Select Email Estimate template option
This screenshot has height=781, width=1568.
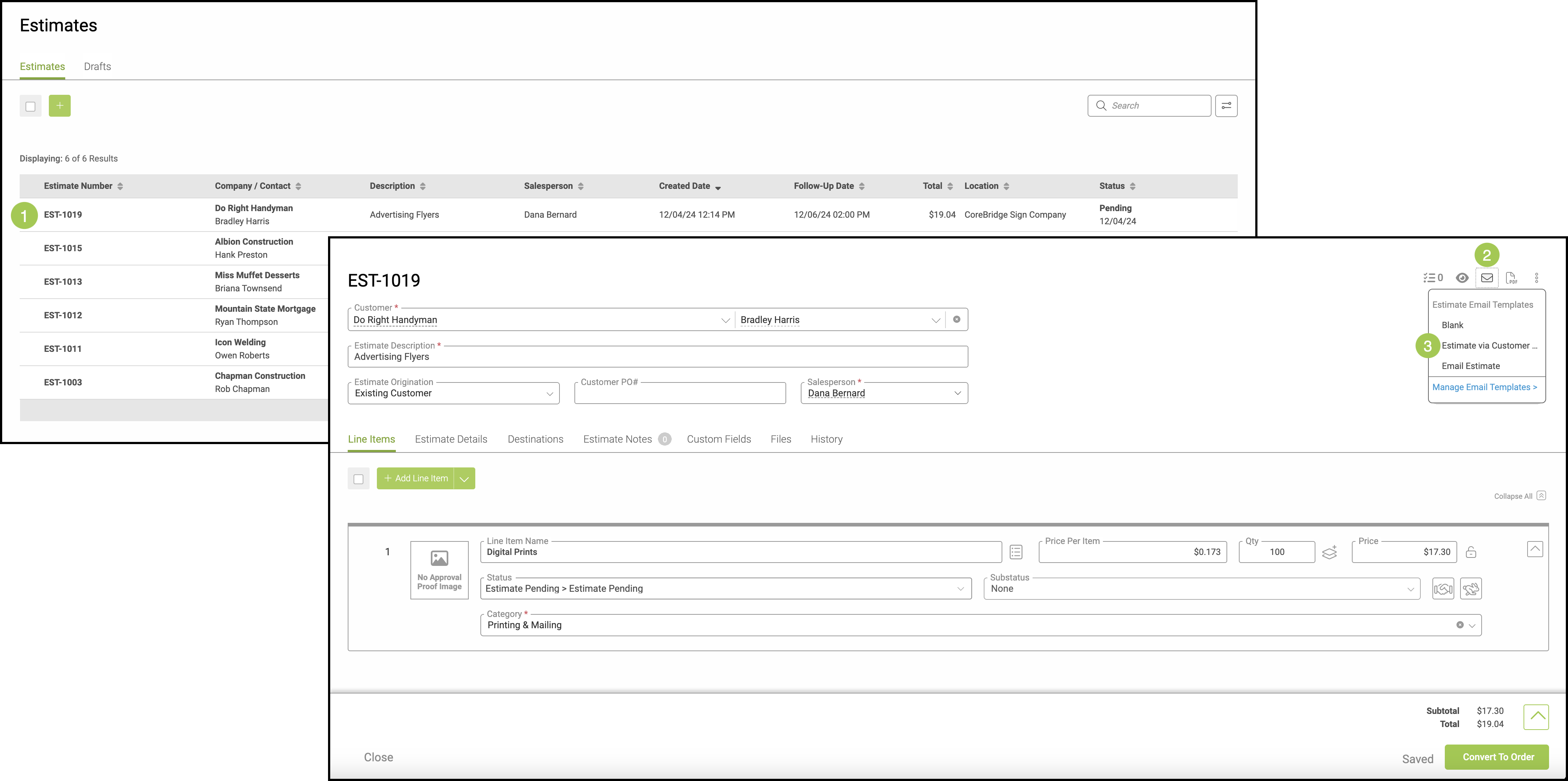click(x=1470, y=366)
